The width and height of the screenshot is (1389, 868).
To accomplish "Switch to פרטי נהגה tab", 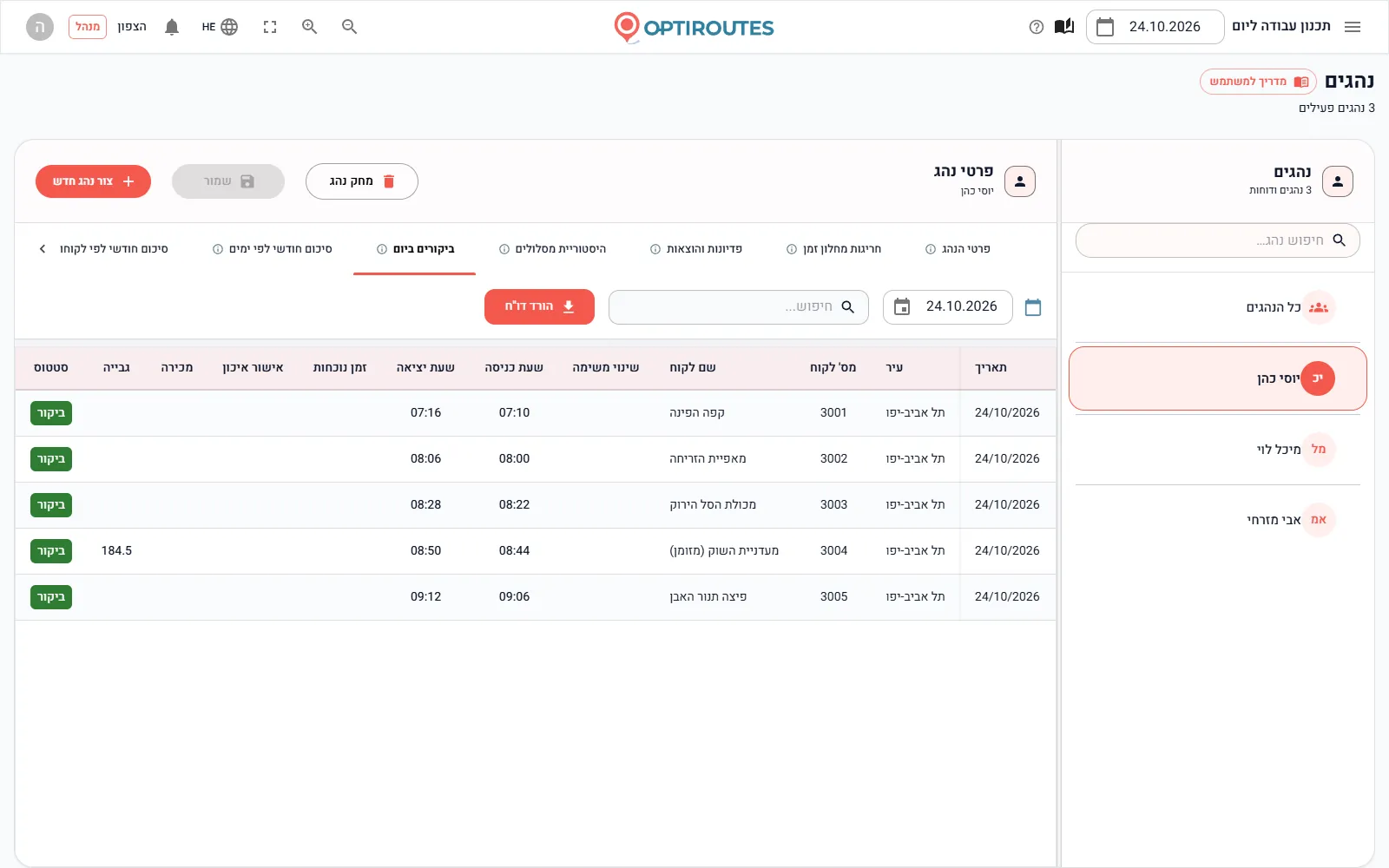I will point(958,249).
